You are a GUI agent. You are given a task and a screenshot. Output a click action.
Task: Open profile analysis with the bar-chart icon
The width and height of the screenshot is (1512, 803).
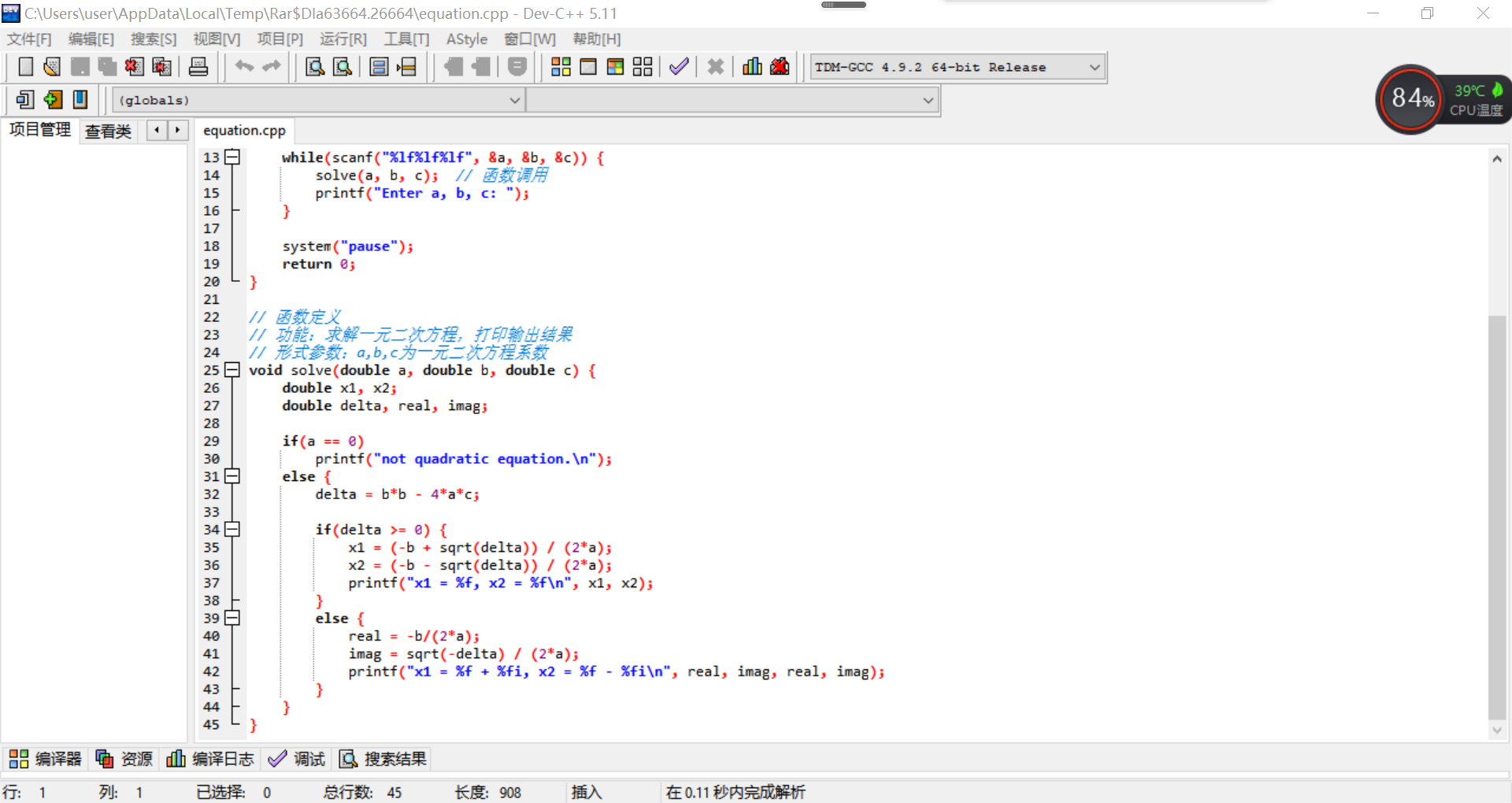pyautogui.click(x=752, y=67)
